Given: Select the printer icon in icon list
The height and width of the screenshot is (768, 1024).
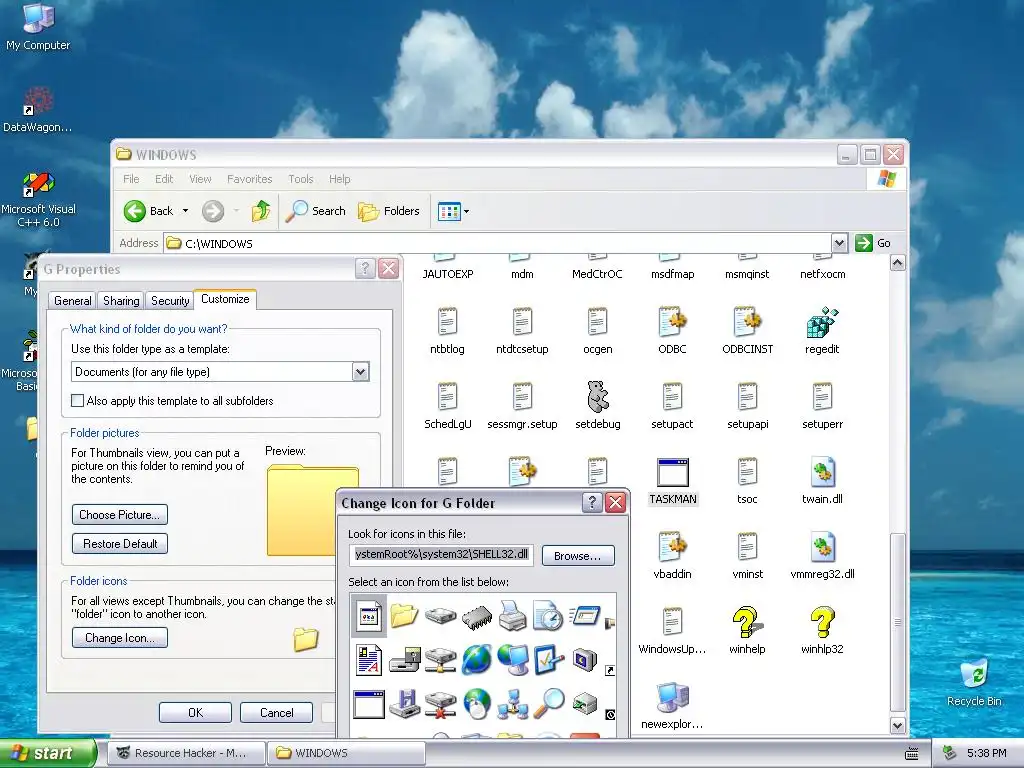Looking at the screenshot, I should 513,616.
